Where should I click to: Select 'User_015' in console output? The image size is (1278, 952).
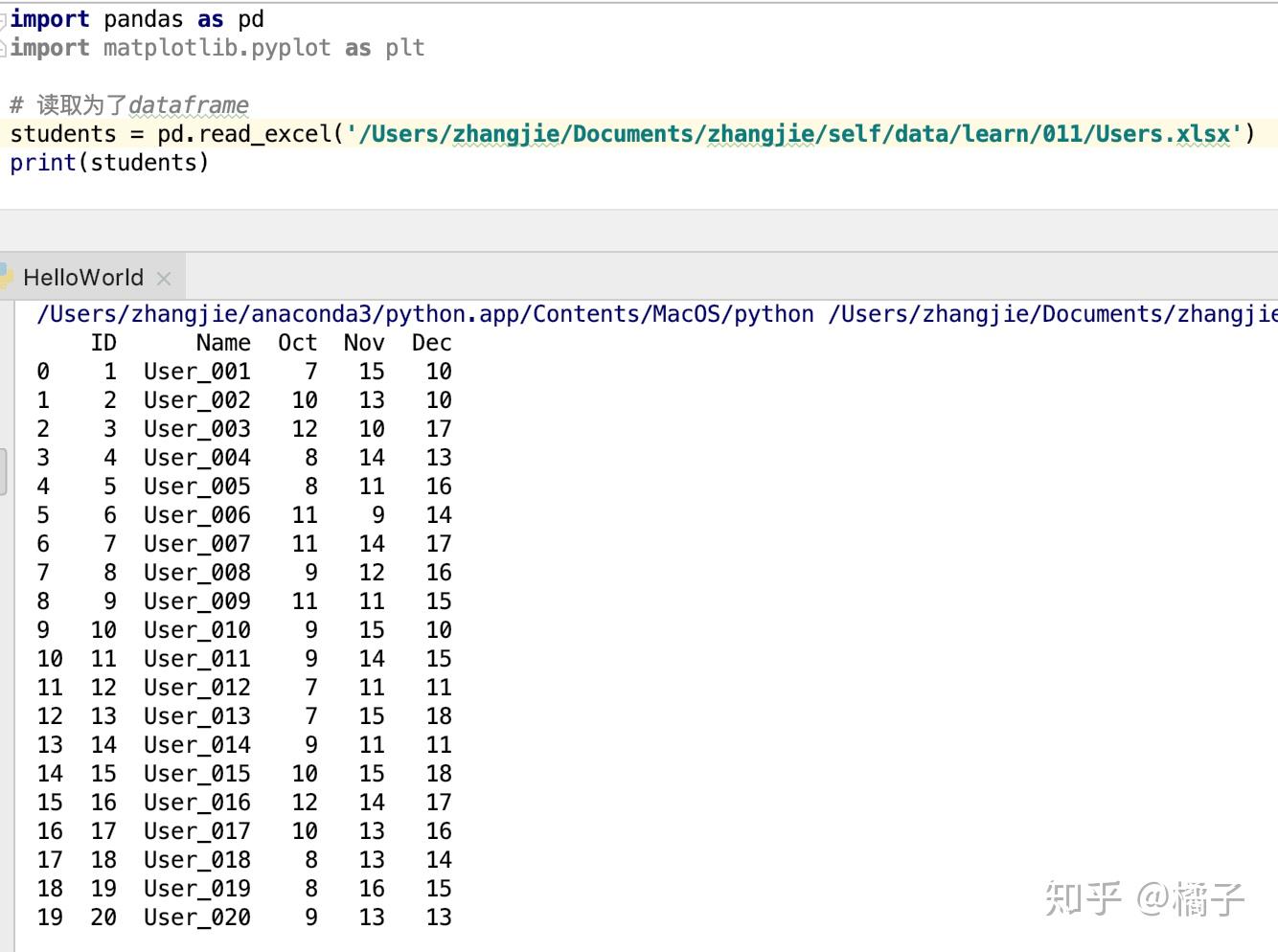(197, 774)
